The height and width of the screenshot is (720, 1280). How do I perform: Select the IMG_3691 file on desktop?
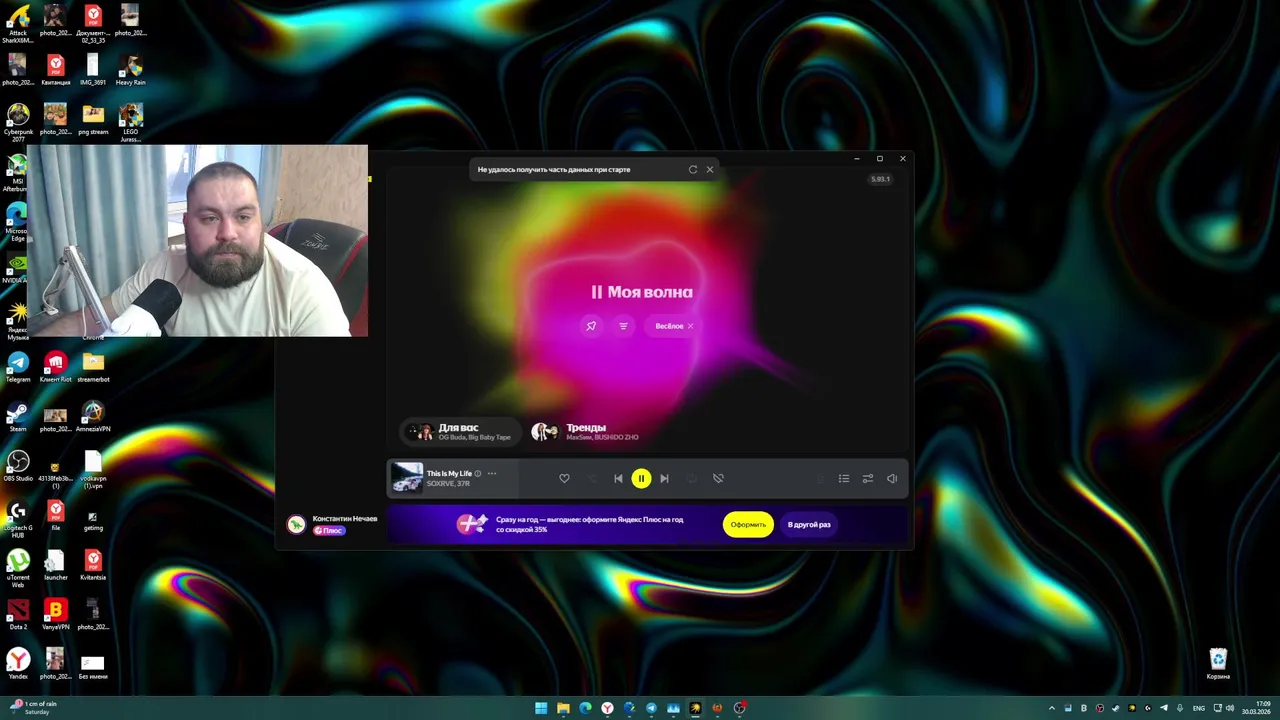click(93, 70)
